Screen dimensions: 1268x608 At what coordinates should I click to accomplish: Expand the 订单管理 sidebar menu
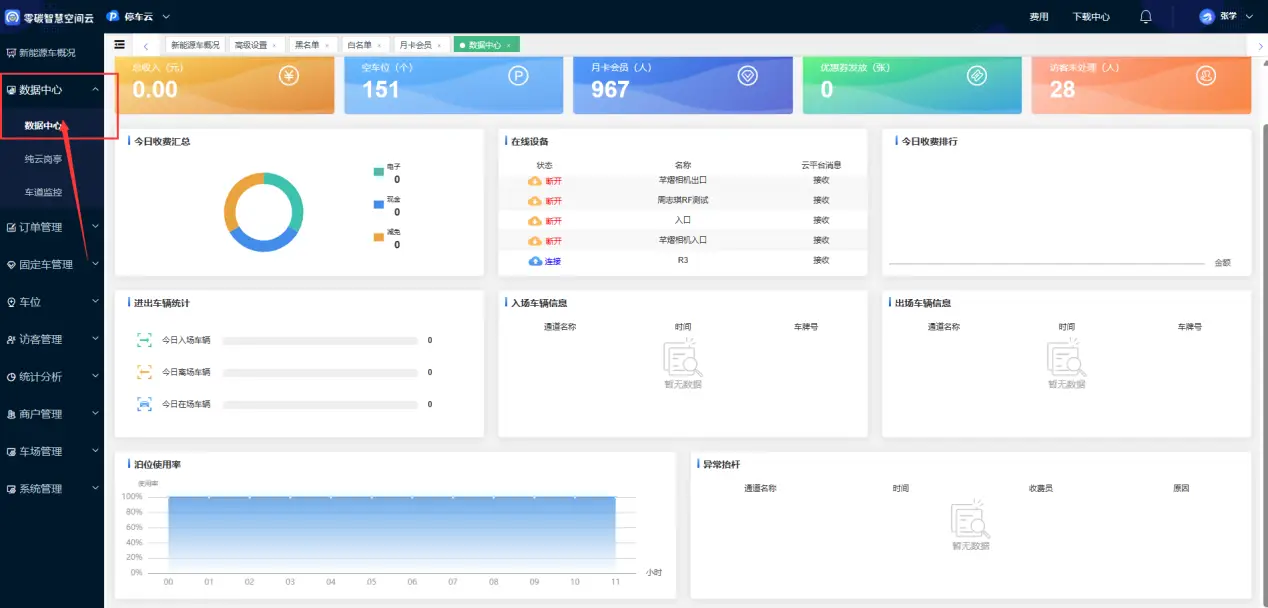pos(52,227)
